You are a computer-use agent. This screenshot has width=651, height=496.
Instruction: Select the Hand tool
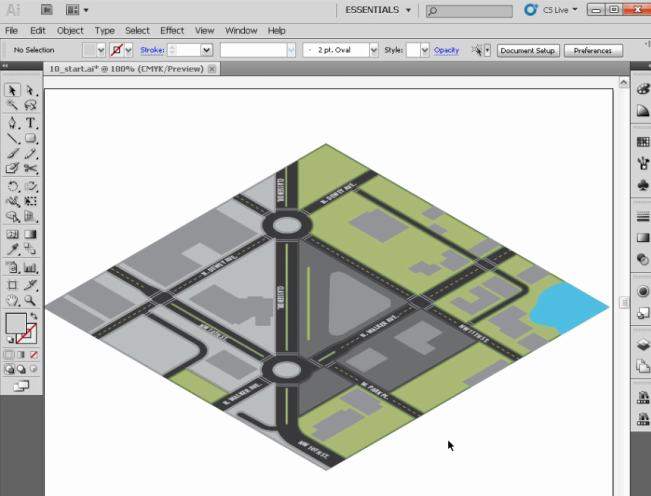point(12,300)
